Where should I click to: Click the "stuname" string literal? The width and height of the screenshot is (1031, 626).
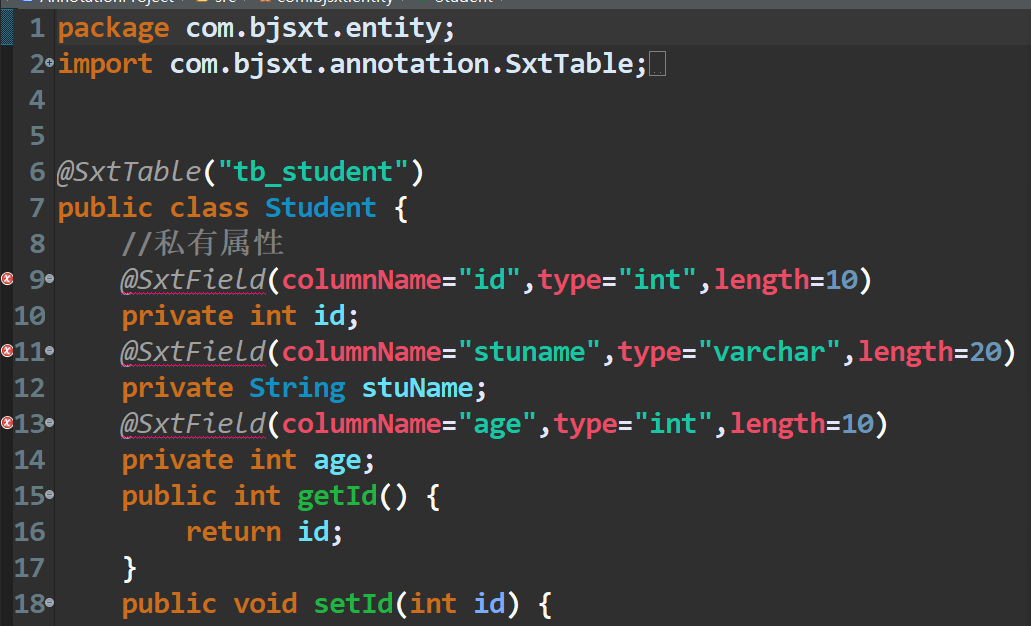click(x=529, y=351)
